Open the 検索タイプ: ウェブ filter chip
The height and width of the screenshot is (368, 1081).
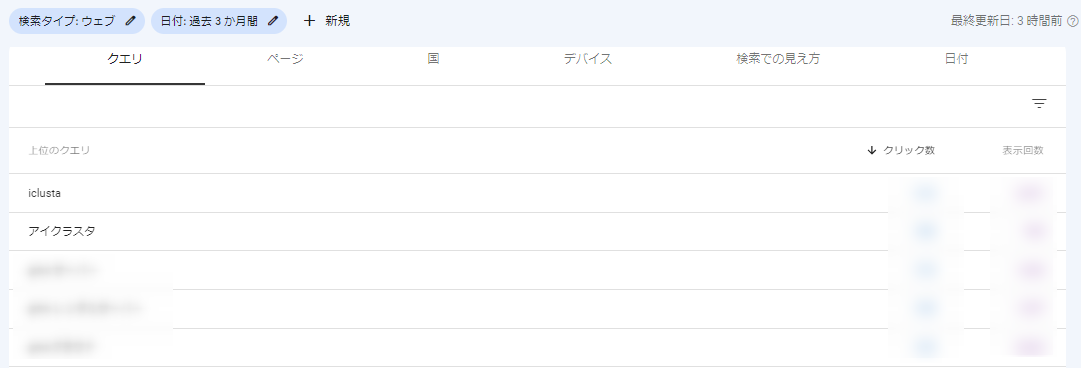[x=77, y=21]
